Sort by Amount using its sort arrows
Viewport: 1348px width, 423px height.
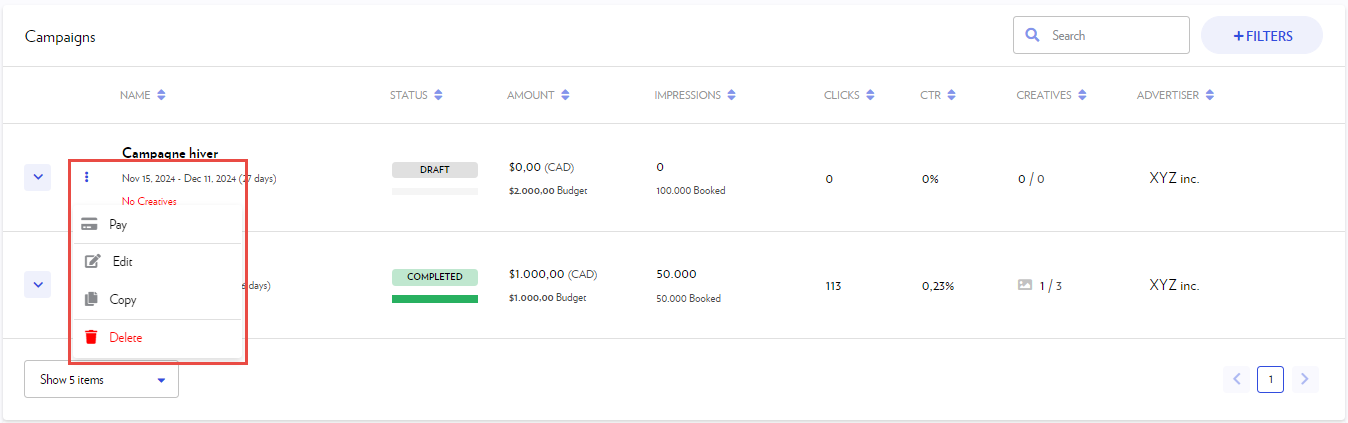coord(565,95)
